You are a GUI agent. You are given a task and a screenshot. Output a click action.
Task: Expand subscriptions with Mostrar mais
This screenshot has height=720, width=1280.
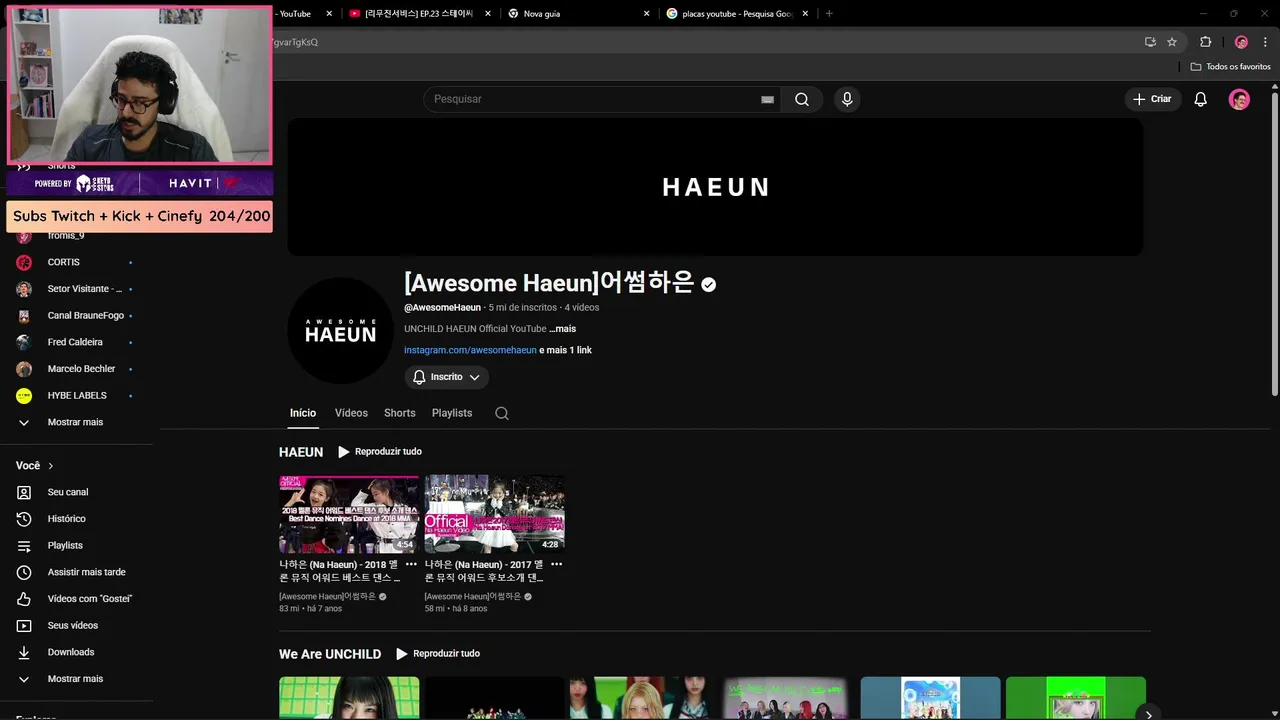click(75, 422)
